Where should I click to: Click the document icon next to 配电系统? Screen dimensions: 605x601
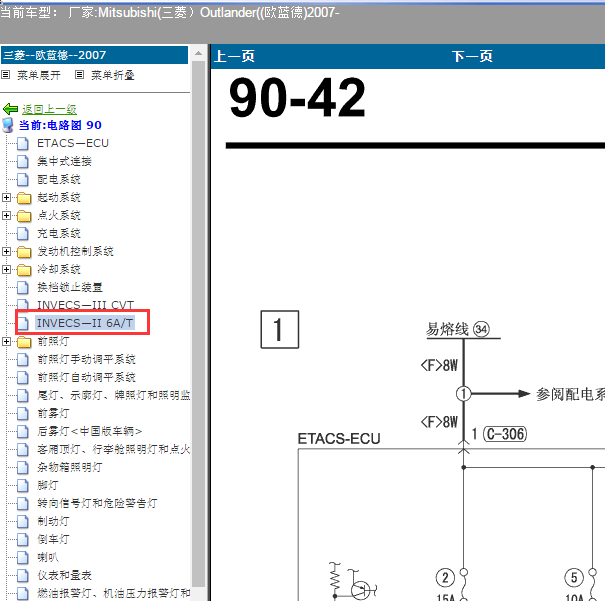click(23, 179)
